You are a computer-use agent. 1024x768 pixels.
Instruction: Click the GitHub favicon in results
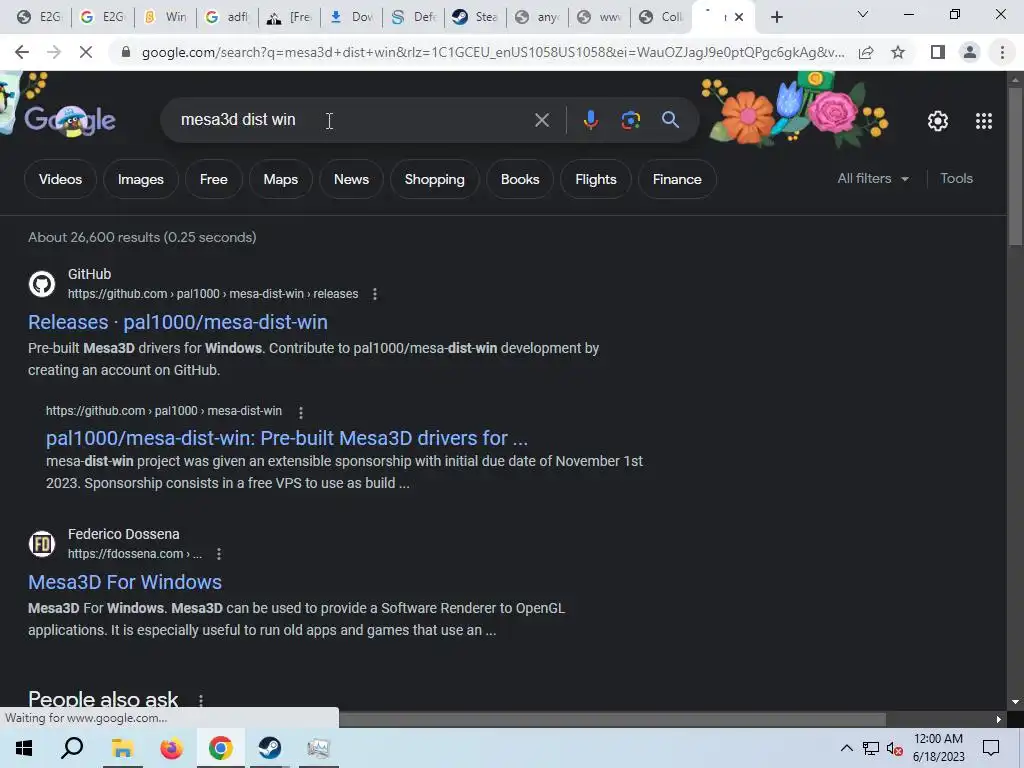pos(42,284)
